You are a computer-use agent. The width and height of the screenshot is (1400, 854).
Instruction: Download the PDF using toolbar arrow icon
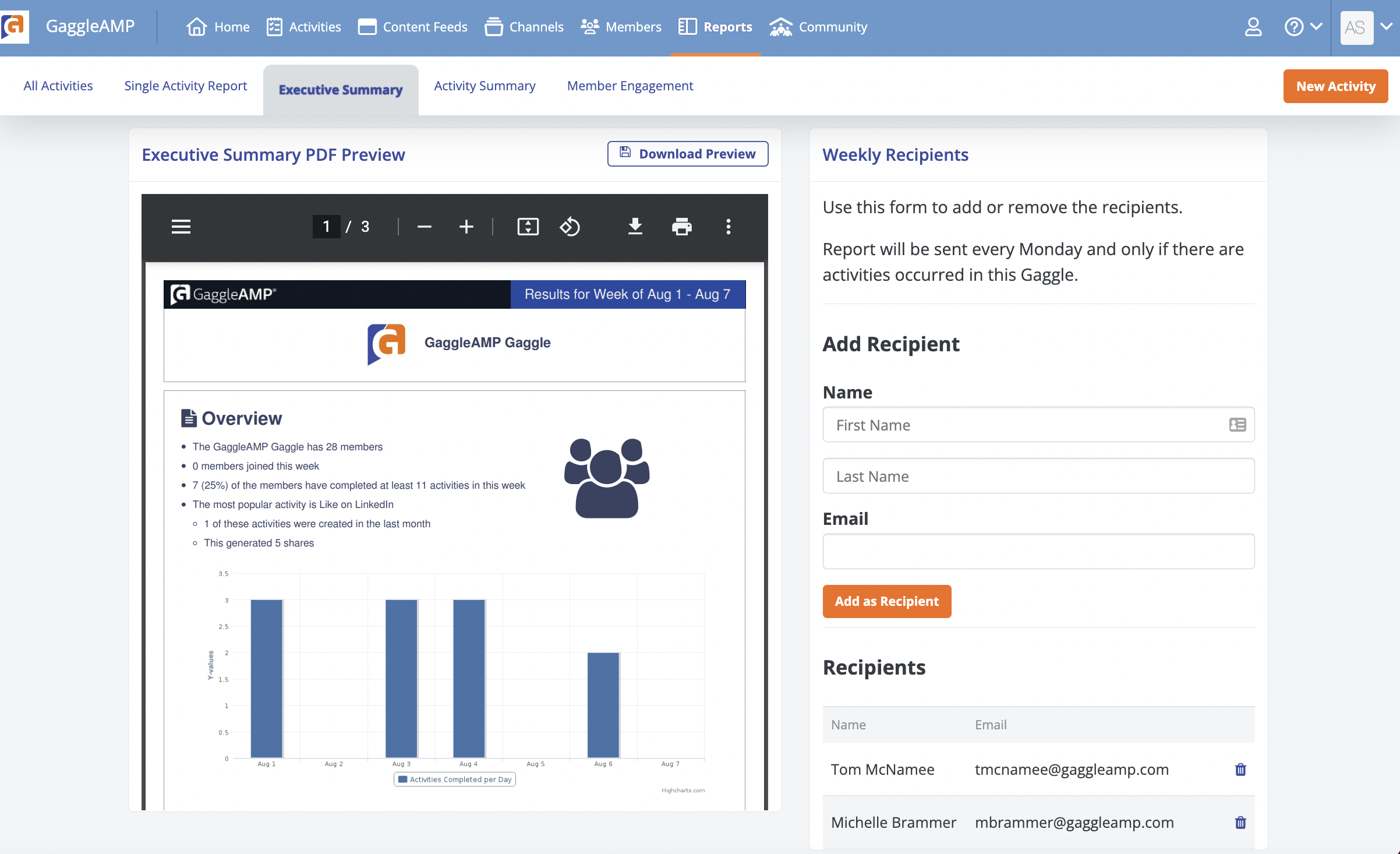[x=635, y=227]
